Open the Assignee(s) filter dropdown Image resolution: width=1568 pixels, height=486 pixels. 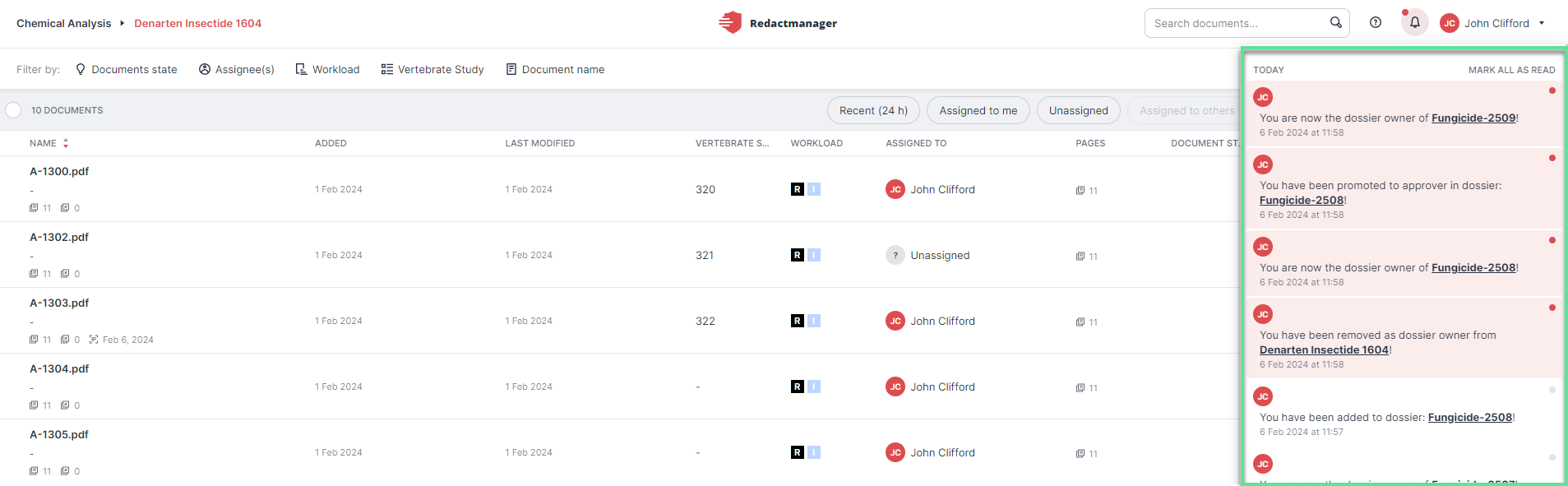pos(237,69)
